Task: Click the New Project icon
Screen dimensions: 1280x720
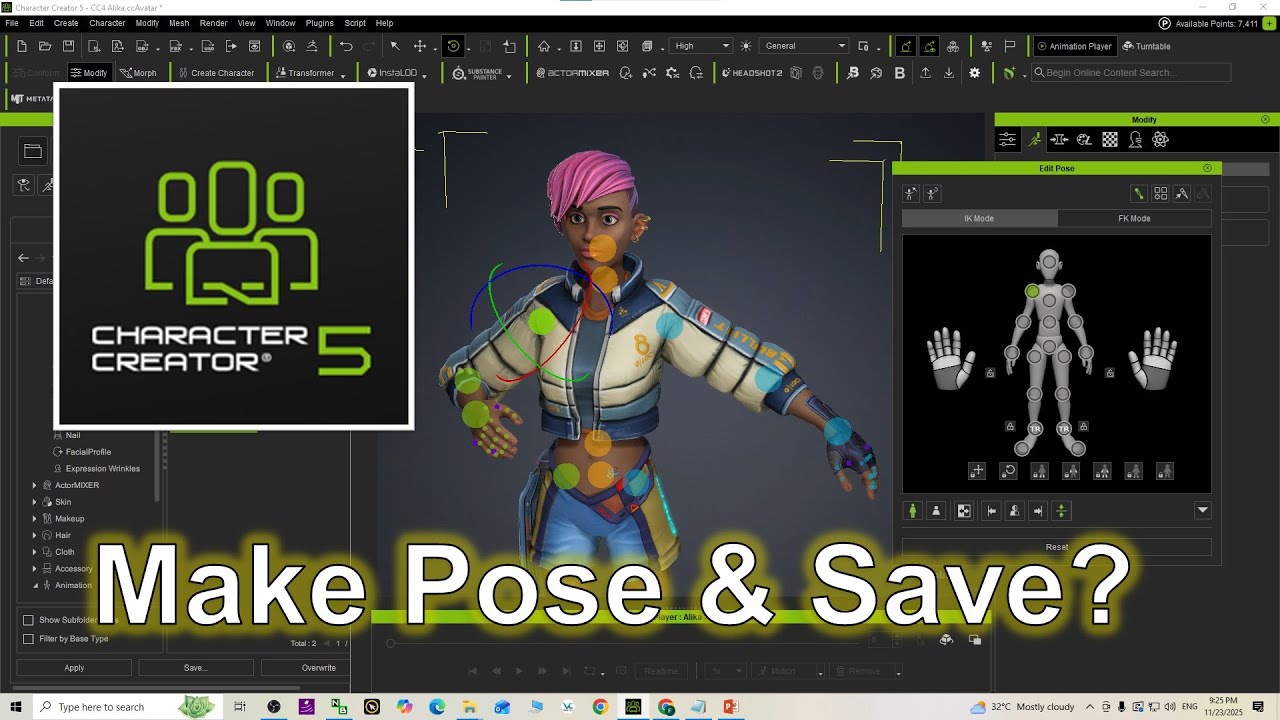Action: [22, 46]
